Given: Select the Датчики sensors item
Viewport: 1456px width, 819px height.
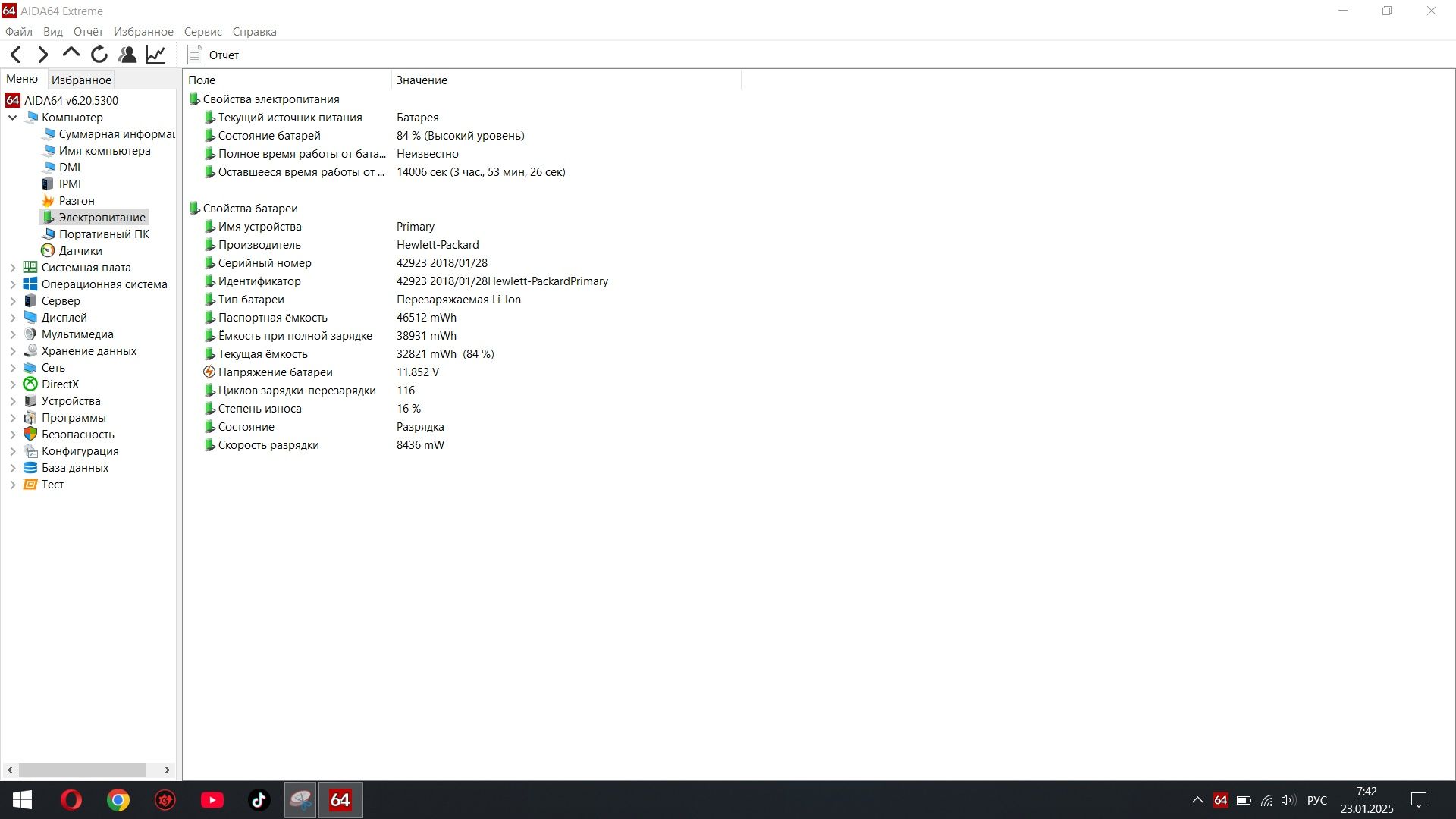Looking at the screenshot, I should point(72,251).
